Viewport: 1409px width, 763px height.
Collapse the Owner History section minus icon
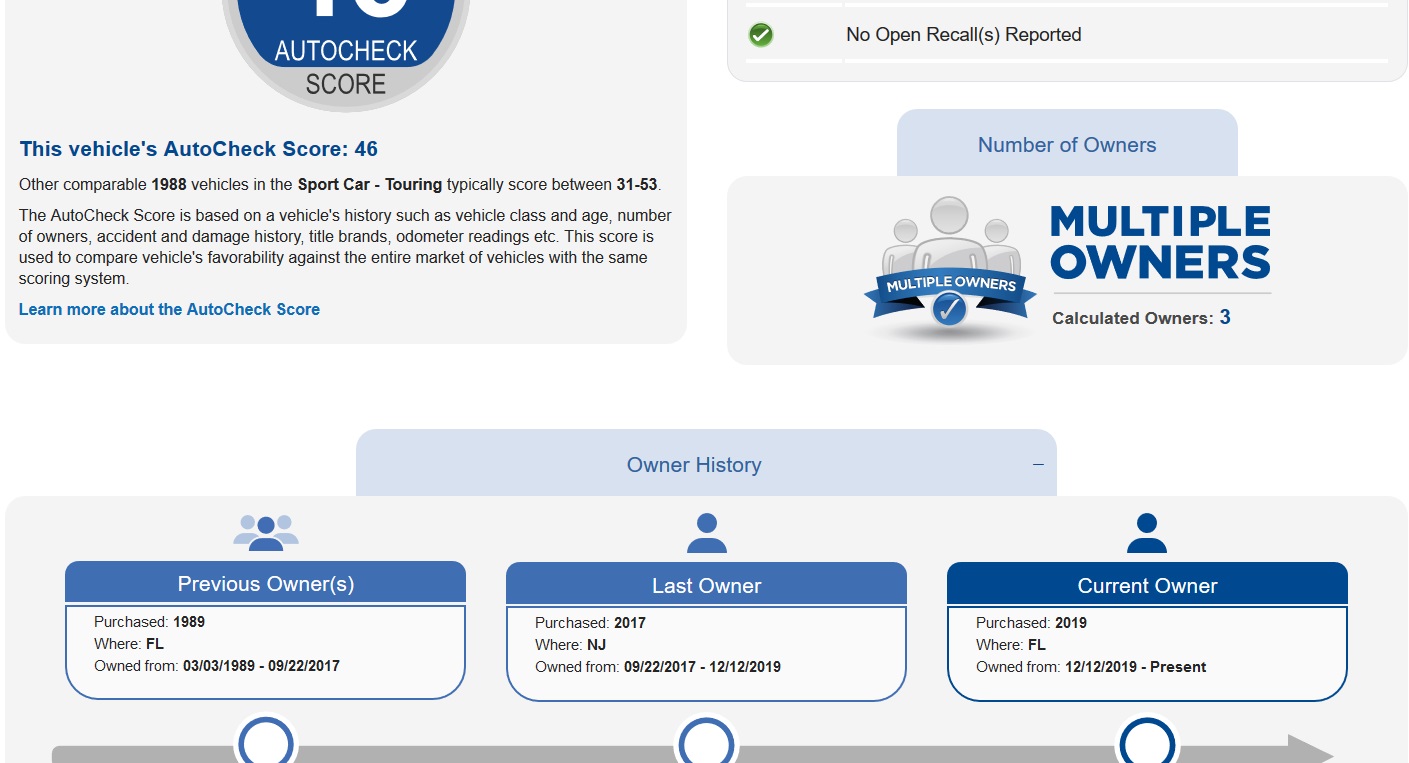point(1038,464)
